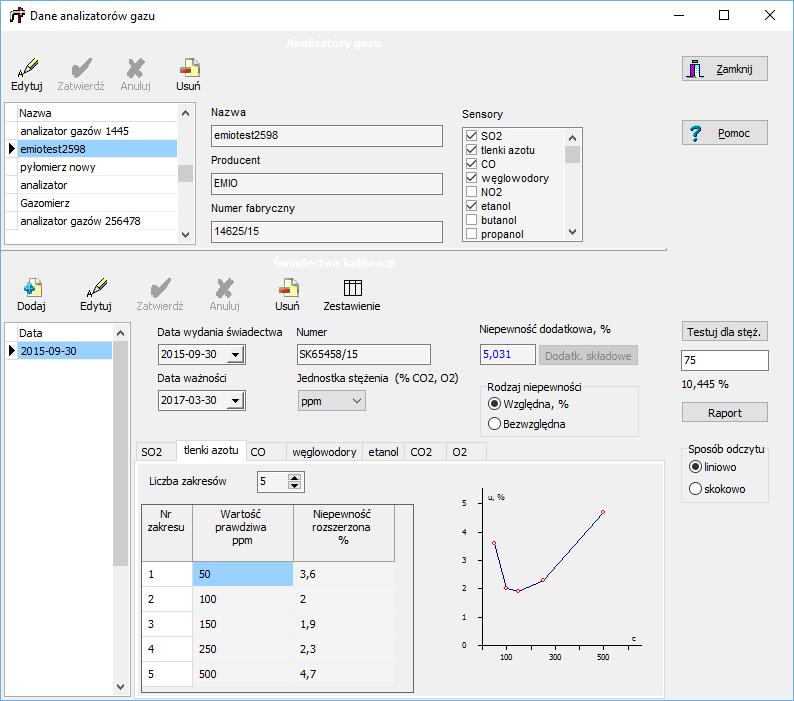Click Sensory list scroll-up arrow
794x701 pixels.
tap(572, 137)
